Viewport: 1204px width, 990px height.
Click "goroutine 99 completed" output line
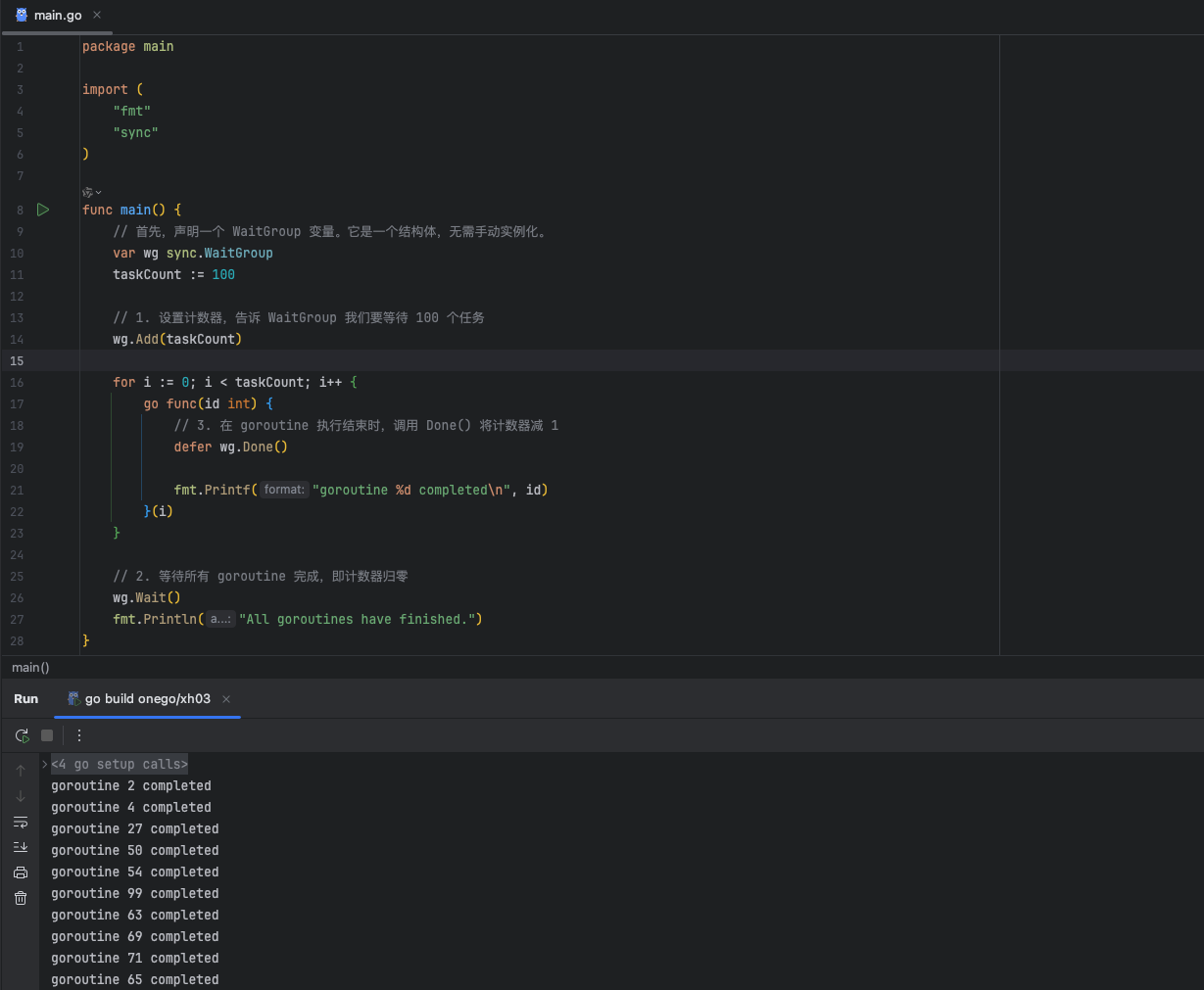(x=135, y=893)
